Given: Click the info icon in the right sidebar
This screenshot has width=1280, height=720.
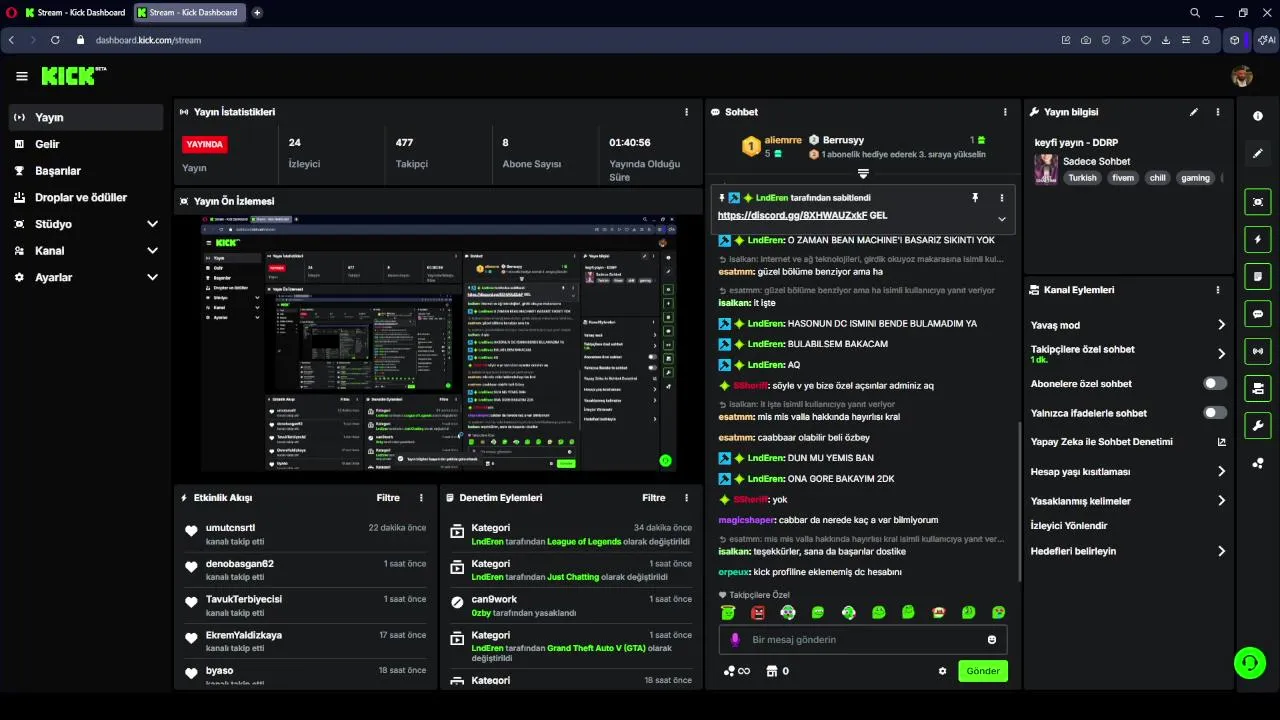Looking at the screenshot, I should 1258,116.
